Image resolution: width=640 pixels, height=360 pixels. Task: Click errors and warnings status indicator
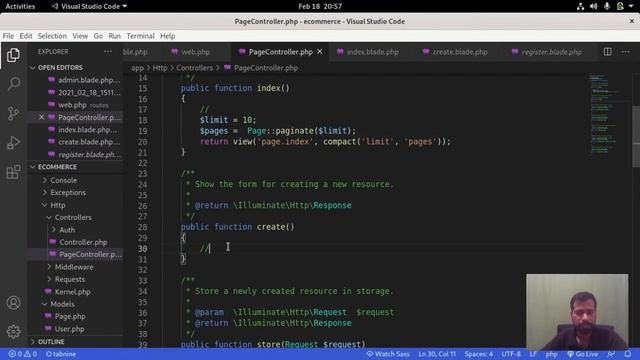pyautogui.click(x=23, y=354)
